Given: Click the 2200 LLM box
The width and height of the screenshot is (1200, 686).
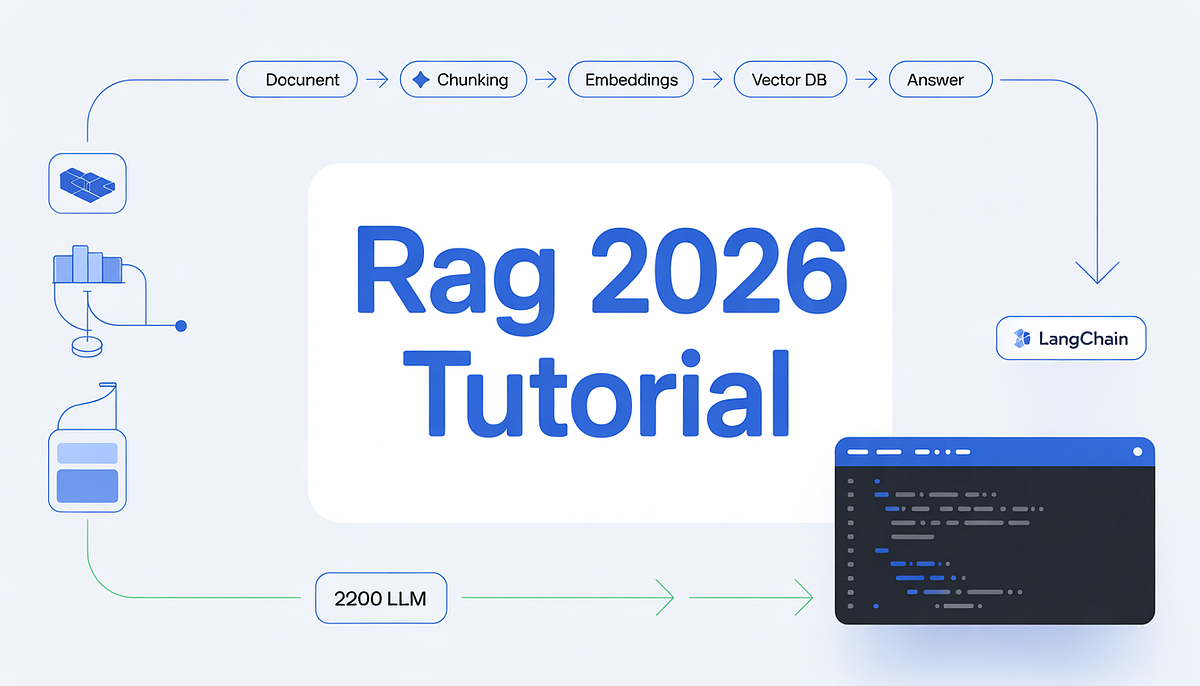Looking at the screenshot, I should pyautogui.click(x=381, y=599).
